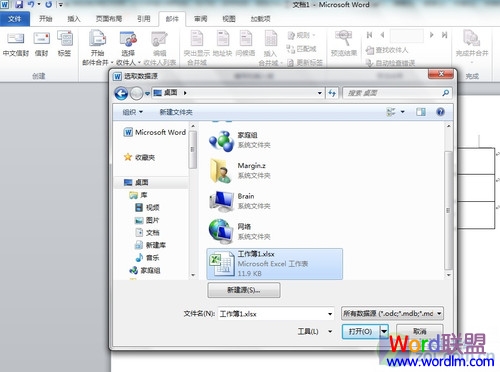Viewport: 500px width, 372px height.
Task: Go to previous record arrow in ribbon
Action: click(x=382, y=35)
